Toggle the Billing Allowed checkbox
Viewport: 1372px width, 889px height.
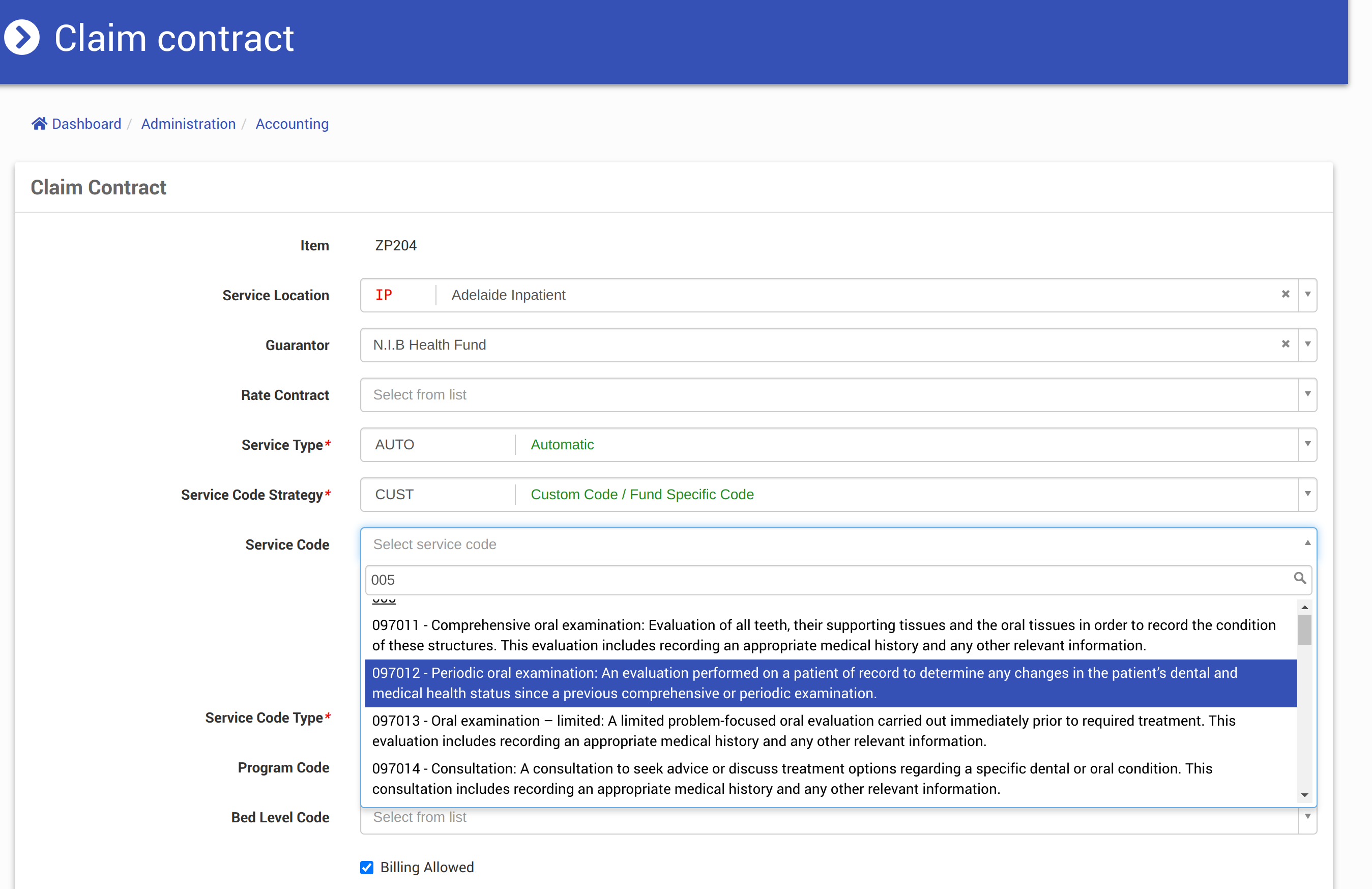pos(367,867)
